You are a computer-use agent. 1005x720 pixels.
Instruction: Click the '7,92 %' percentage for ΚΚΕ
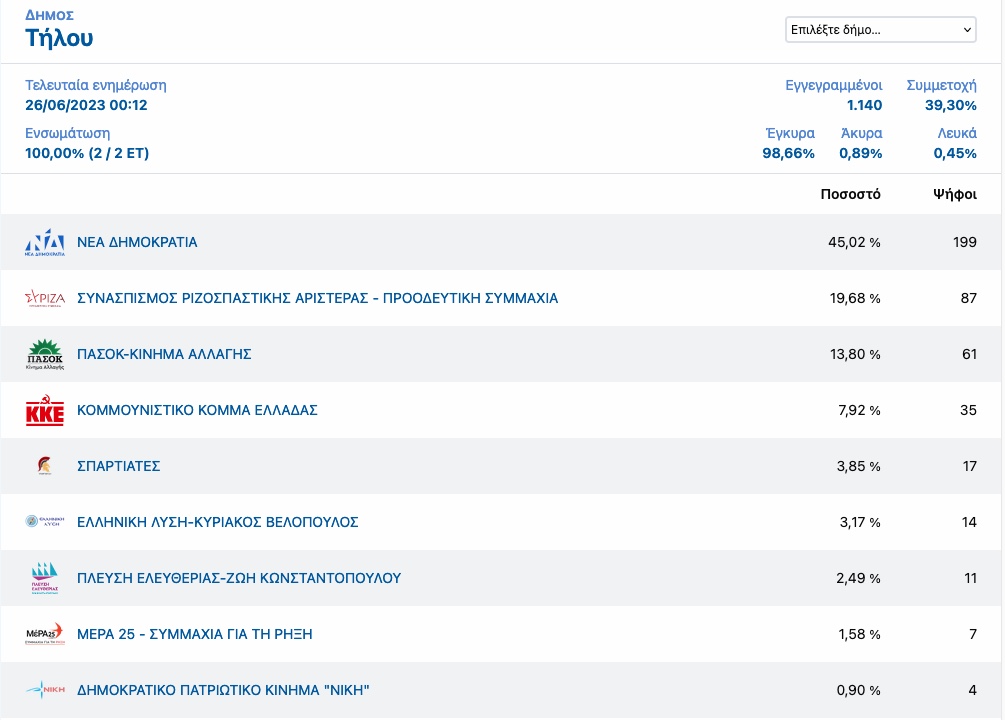(860, 410)
